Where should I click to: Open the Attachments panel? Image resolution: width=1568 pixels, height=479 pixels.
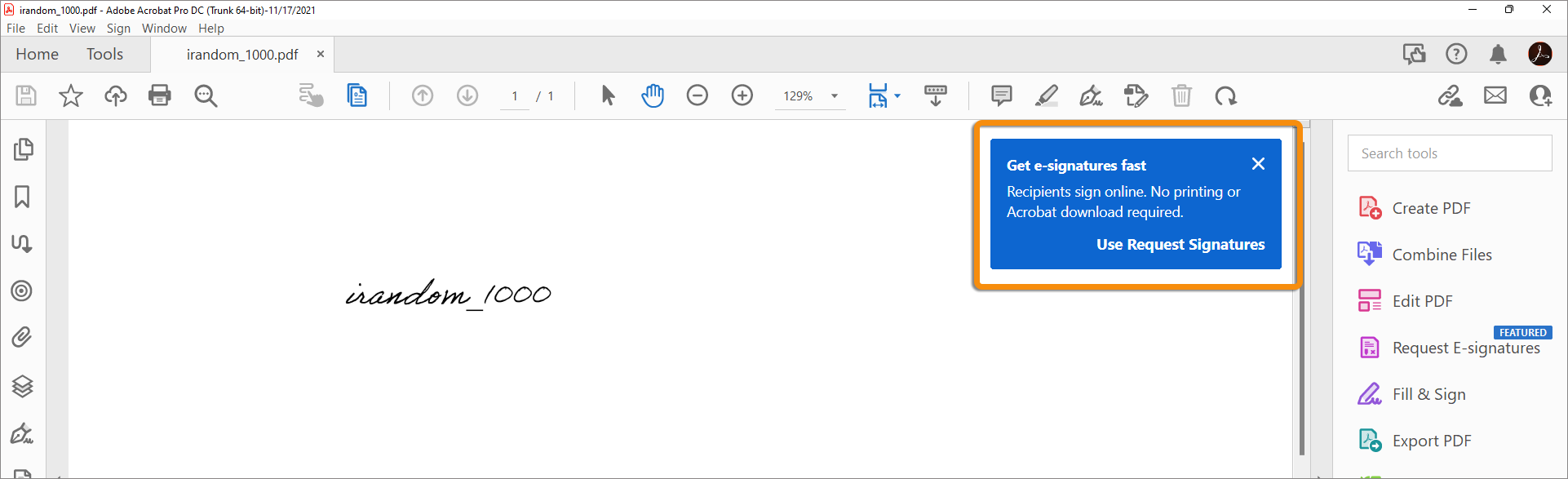[x=23, y=337]
